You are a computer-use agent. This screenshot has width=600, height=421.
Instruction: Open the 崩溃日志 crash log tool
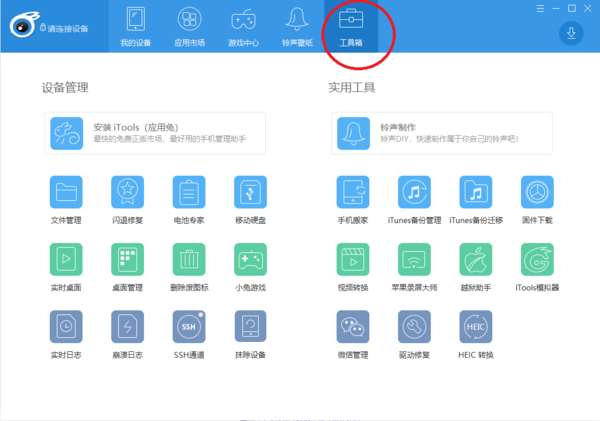[x=127, y=326]
